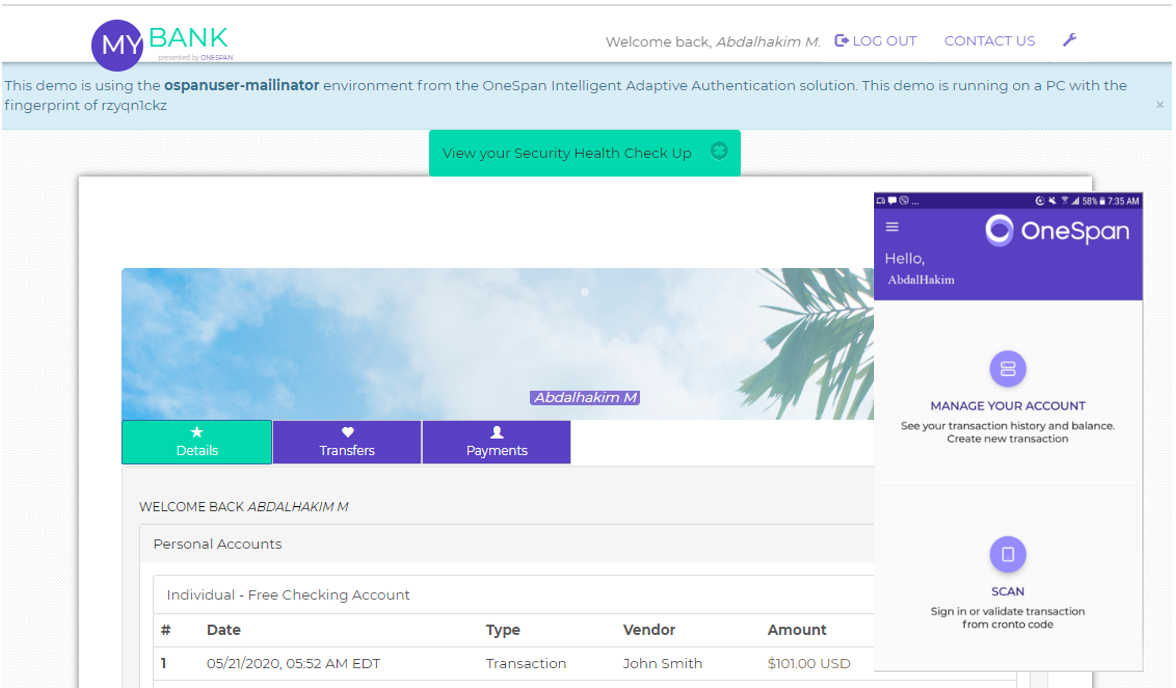The width and height of the screenshot is (1176, 688).
Task: Click the AbdalHakim name in OneSpan app
Action: [921, 280]
